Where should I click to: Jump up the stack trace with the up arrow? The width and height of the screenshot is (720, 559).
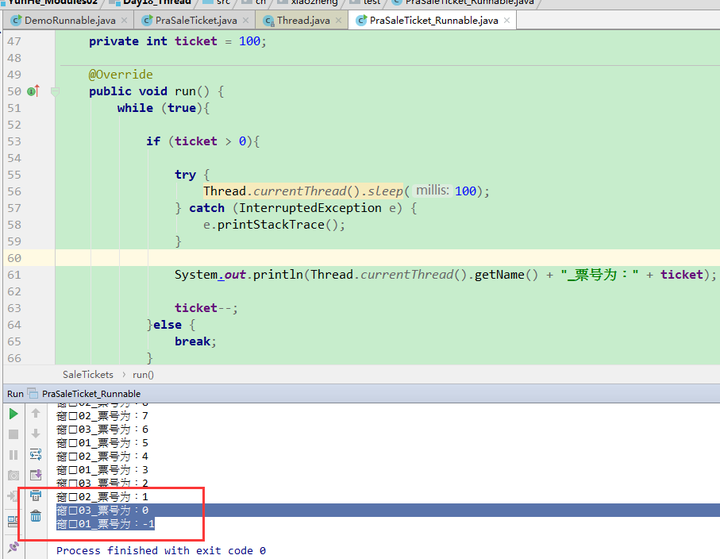click(36, 413)
